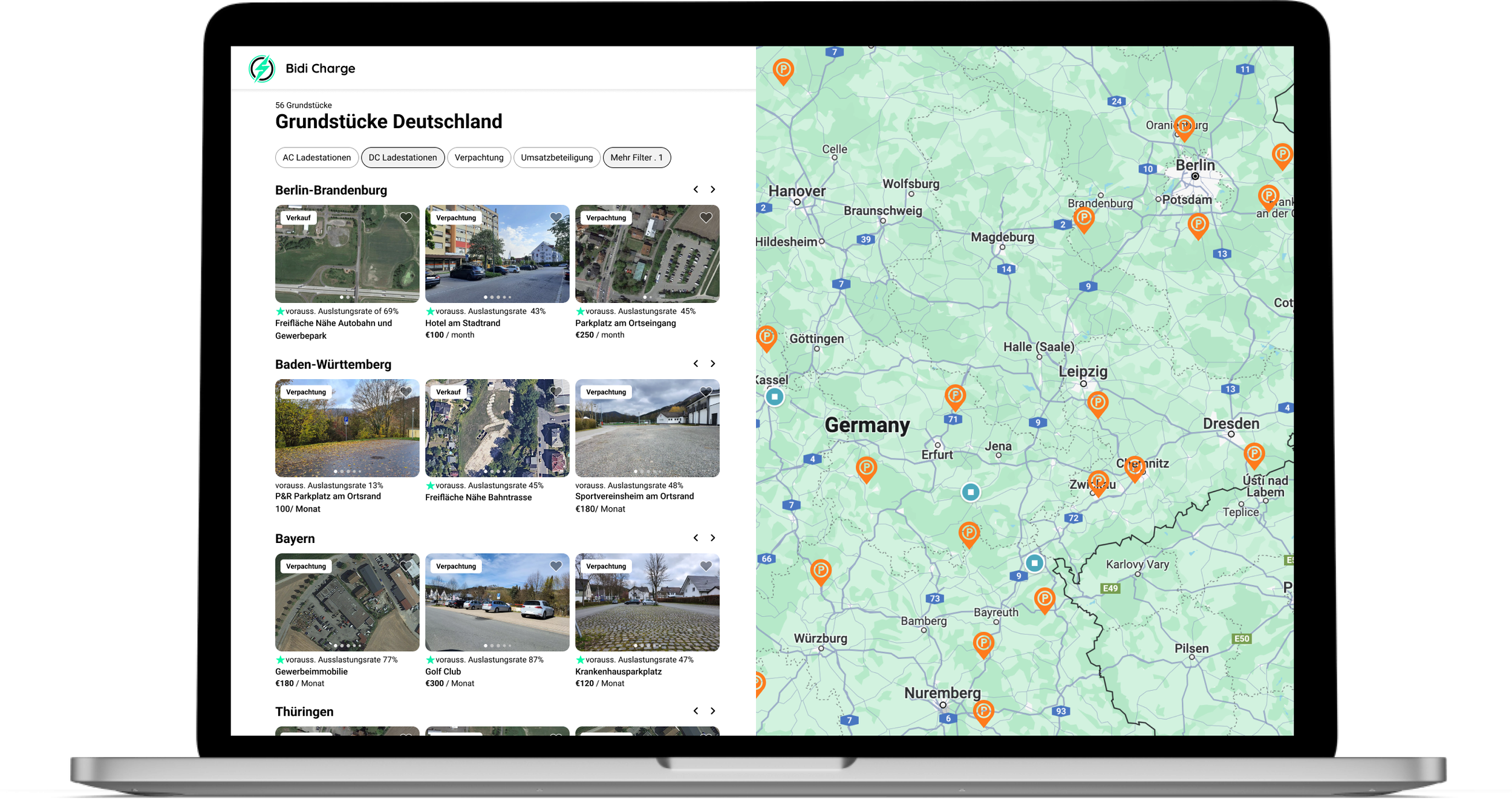
Task: Like the Golf Club listing
Action: [556, 566]
